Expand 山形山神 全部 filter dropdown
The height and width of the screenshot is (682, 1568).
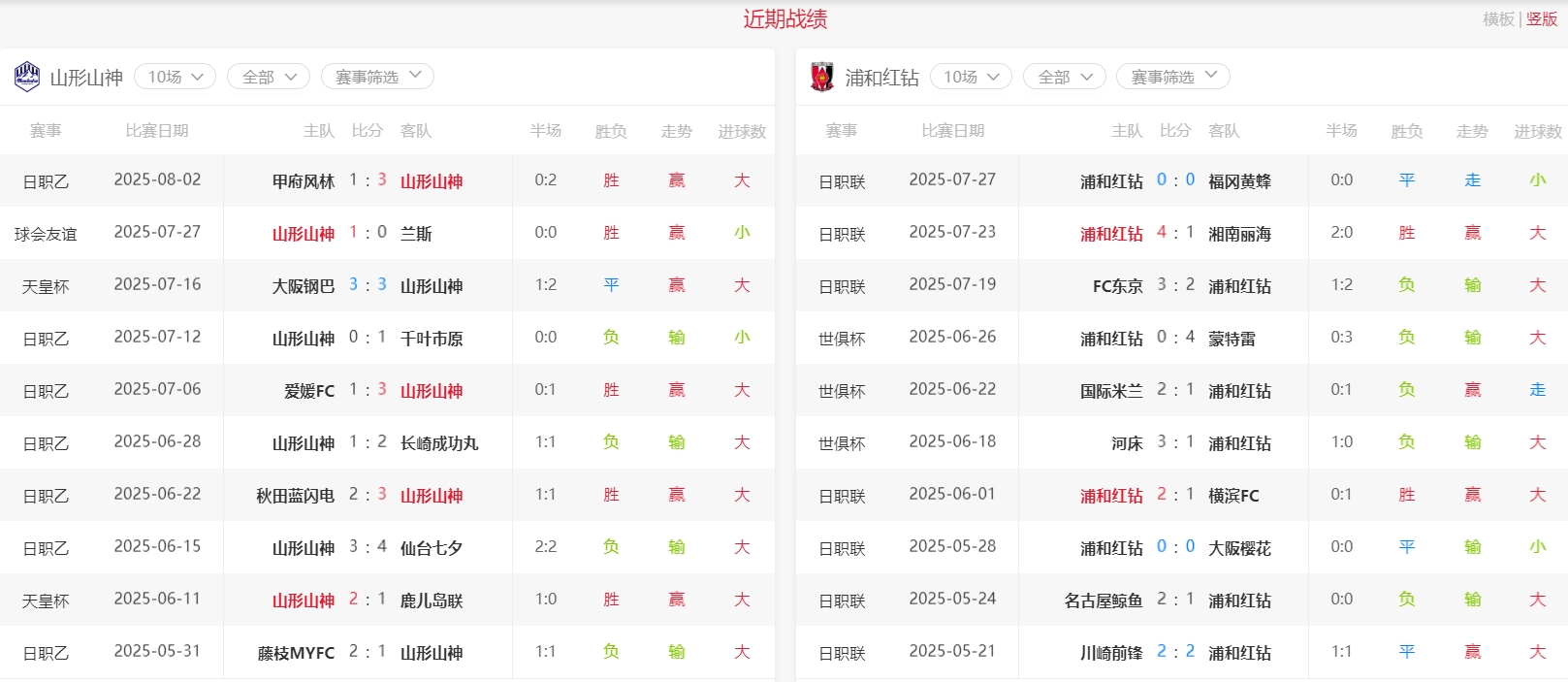[x=269, y=77]
